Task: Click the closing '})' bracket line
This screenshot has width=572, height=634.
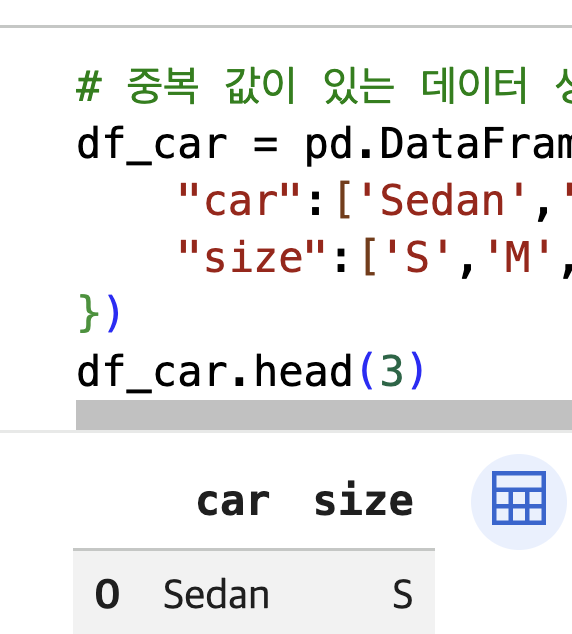Action: 99,314
